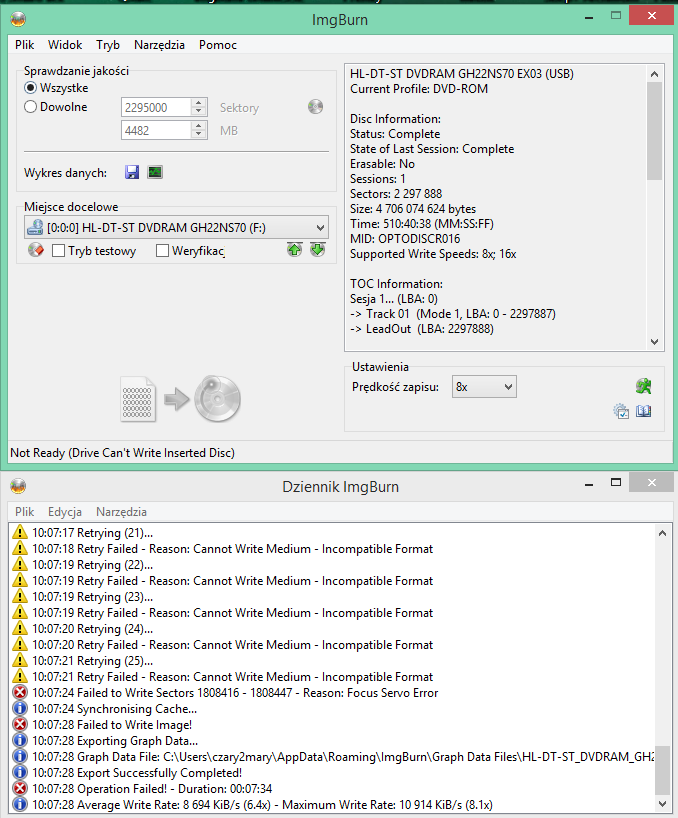Click the Dziennik ImgBurn window title icon
The image size is (678, 818).
click(18, 486)
